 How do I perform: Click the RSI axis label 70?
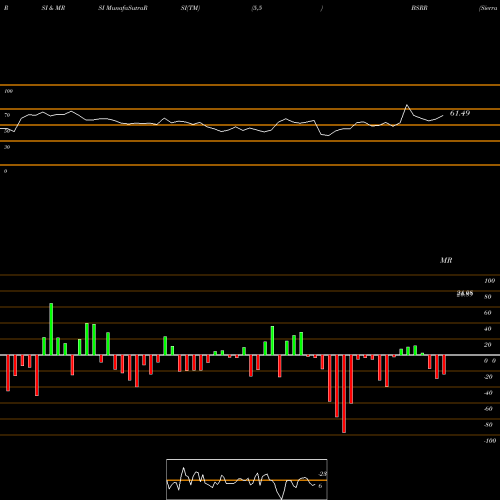point(7,115)
